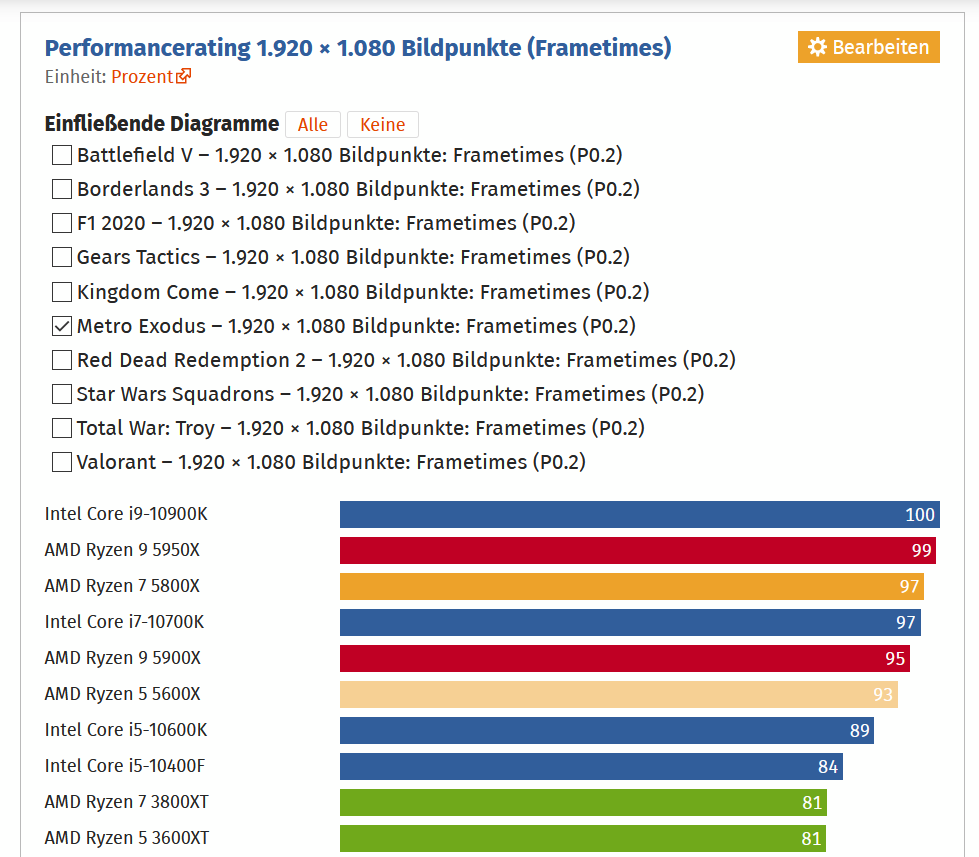
Task: Click the AMD Ryzen 5 3600XT label
Action: pos(127,838)
